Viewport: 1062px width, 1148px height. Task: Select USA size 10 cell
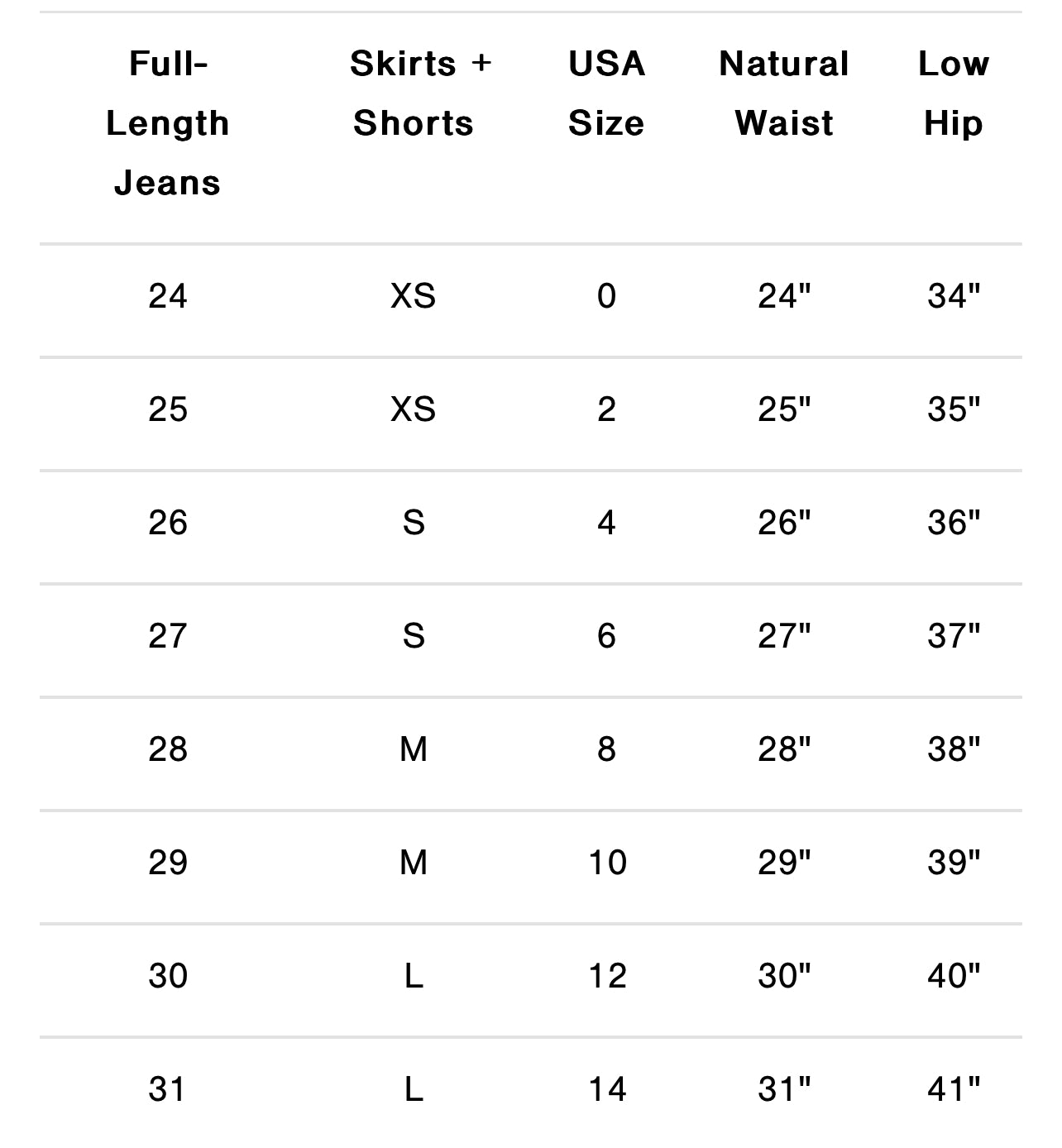click(607, 863)
